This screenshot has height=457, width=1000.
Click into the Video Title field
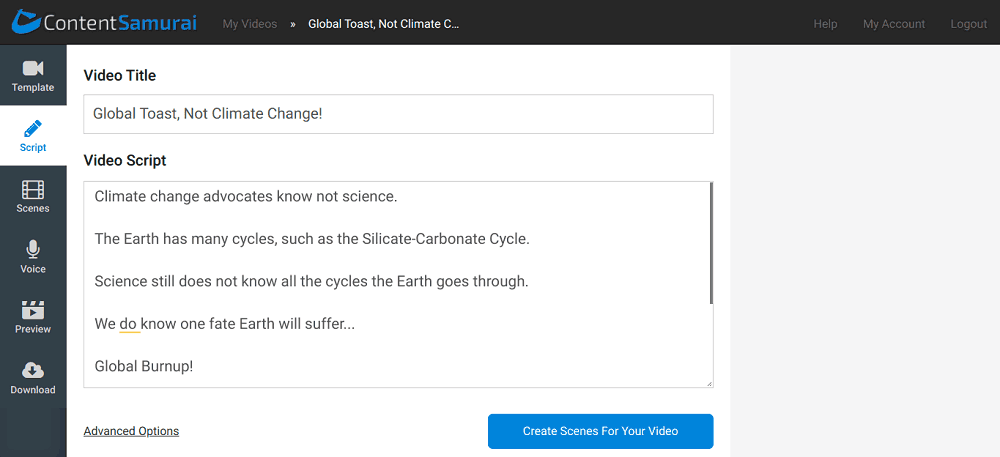(398, 114)
